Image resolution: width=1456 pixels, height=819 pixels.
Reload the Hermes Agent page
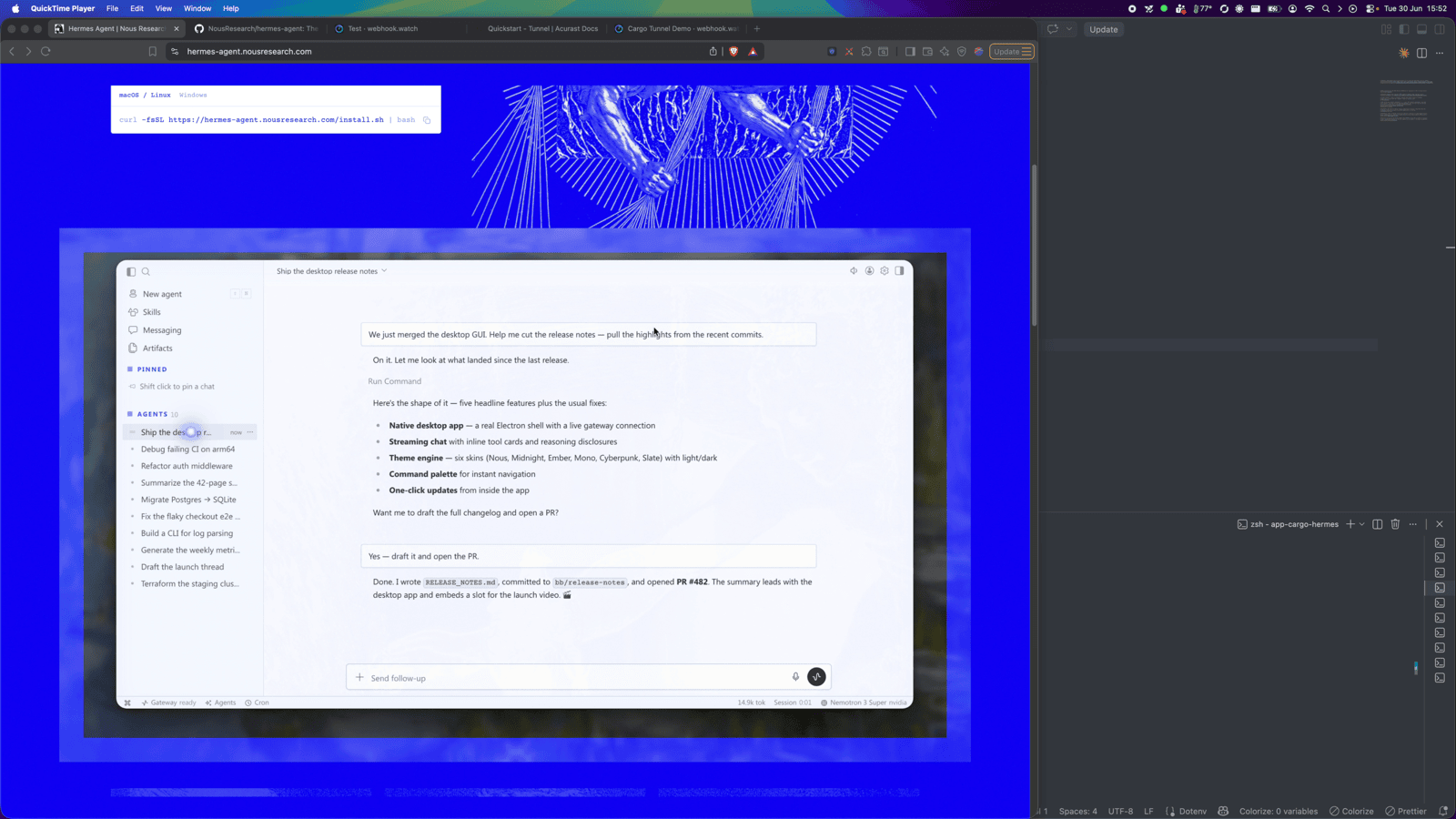45,52
